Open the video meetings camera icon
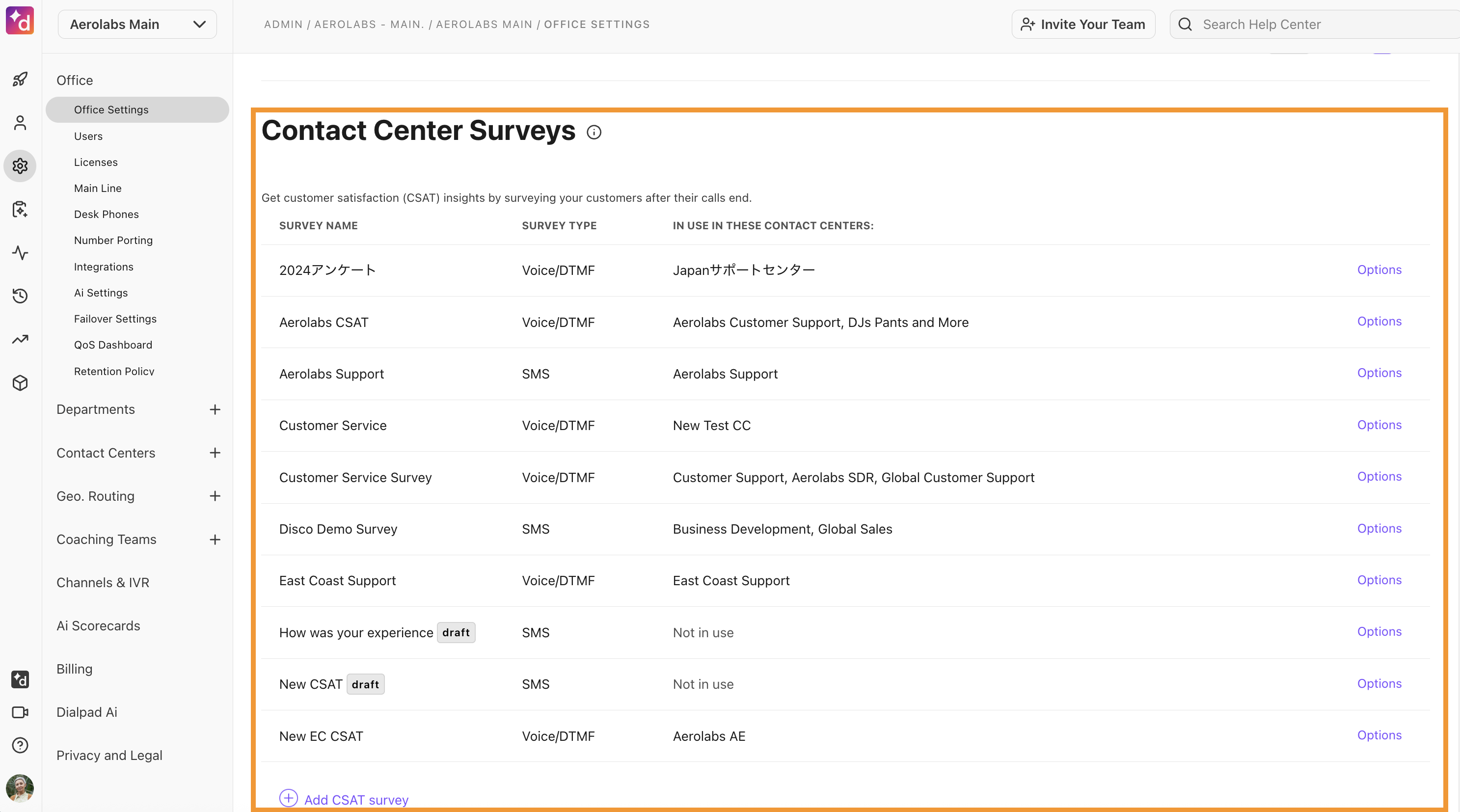The width and height of the screenshot is (1460, 812). point(20,712)
